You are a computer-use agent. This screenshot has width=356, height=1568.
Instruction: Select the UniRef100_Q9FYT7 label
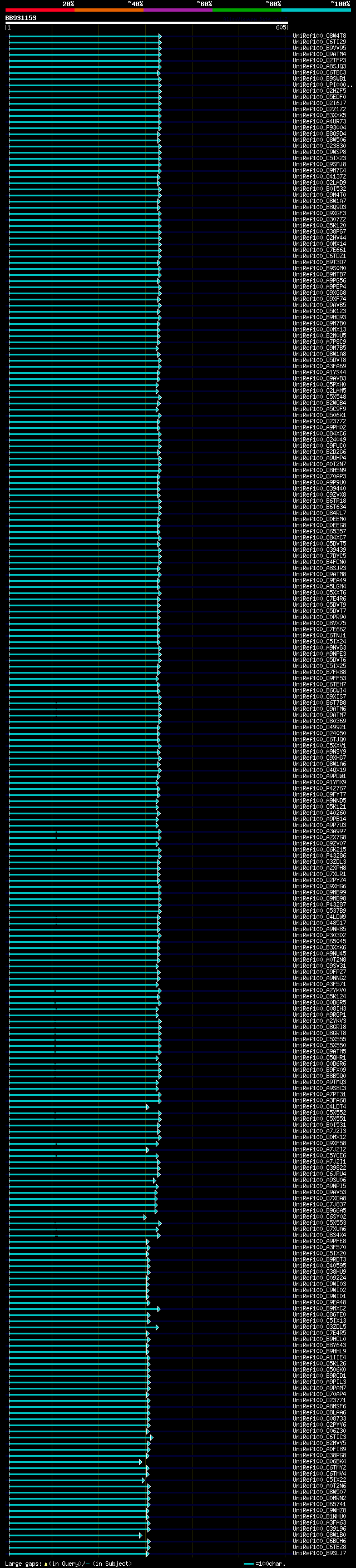coord(319,794)
